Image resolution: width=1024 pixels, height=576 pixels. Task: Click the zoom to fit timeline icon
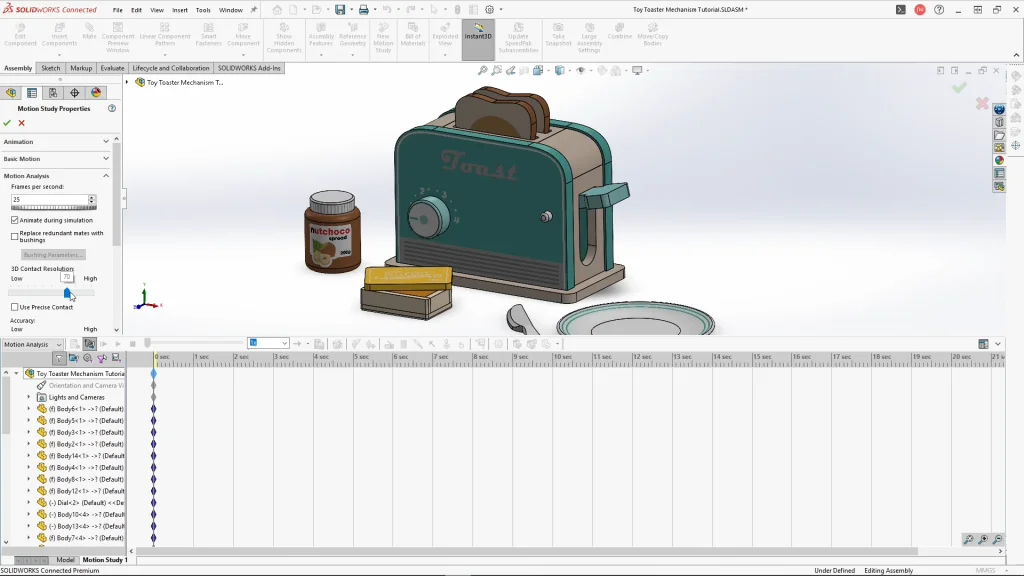(x=968, y=540)
